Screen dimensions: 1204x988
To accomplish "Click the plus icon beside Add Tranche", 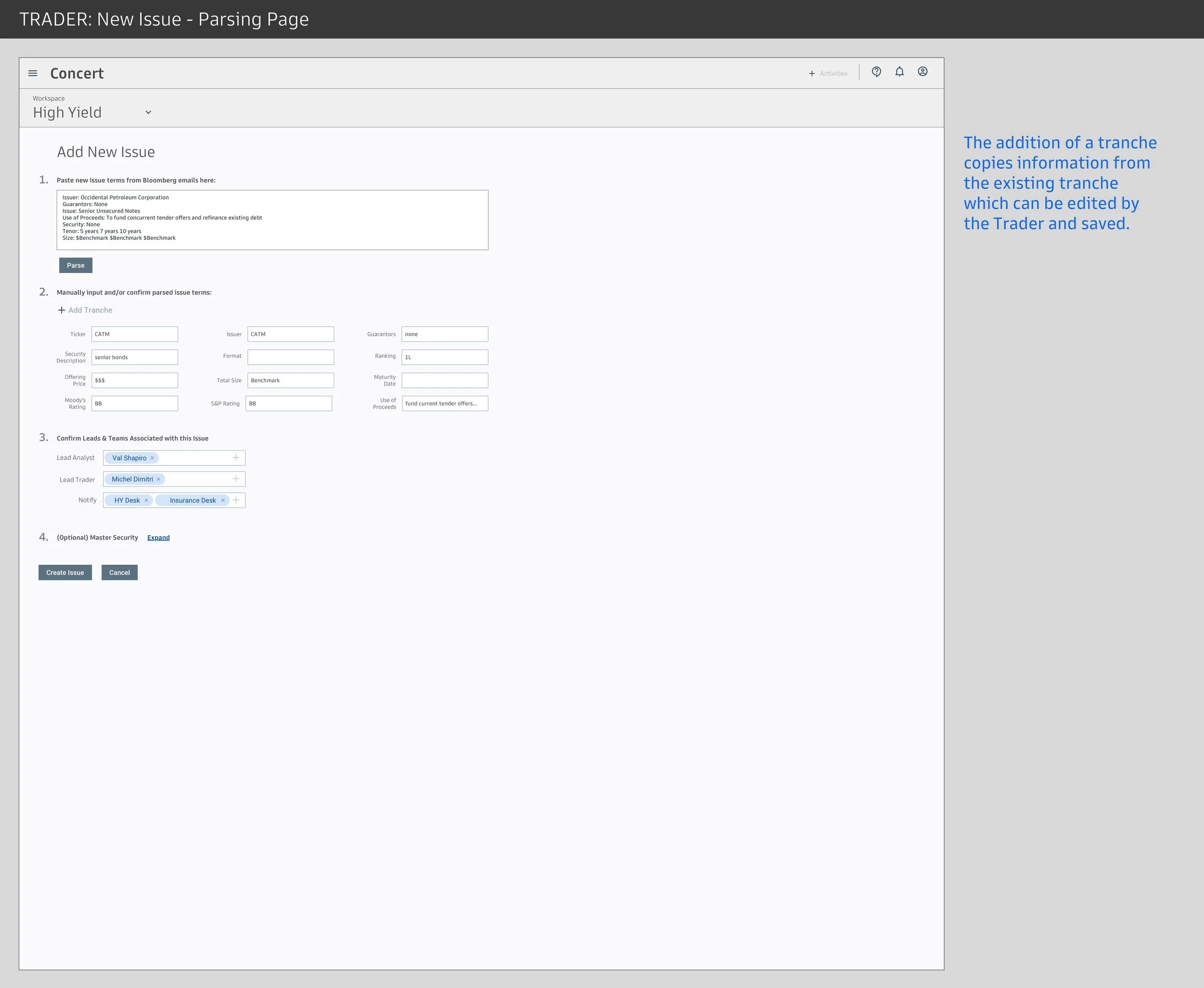I will [x=62, y=310].
